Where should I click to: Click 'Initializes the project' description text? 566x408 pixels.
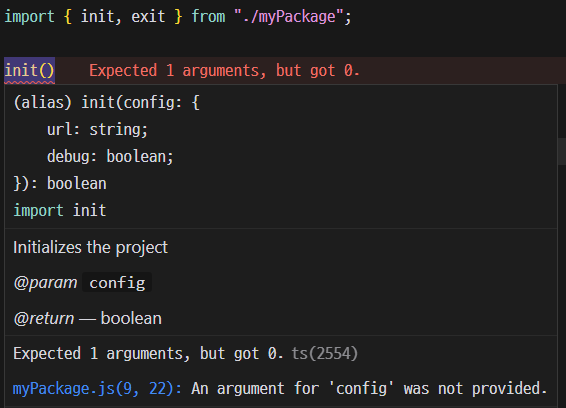tap(91, 248)
